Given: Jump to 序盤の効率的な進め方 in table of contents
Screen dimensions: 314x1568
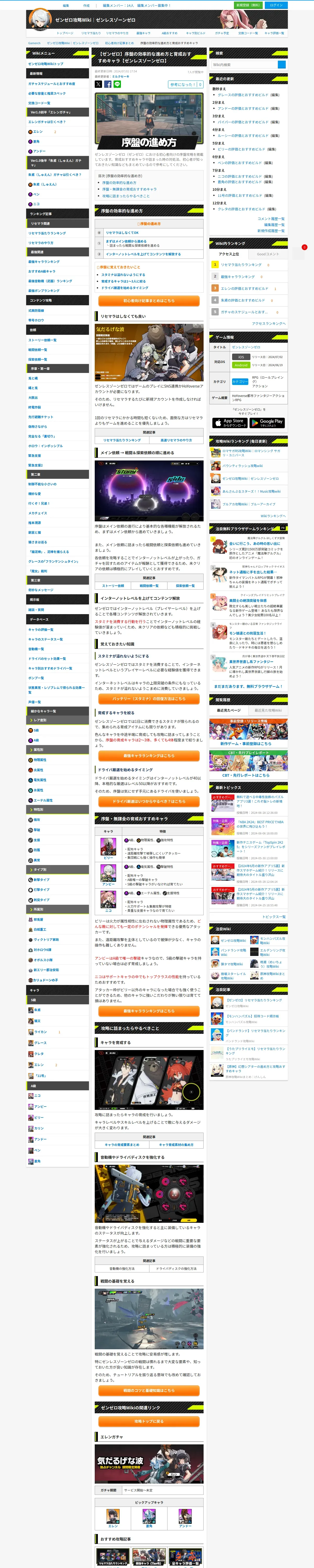Looking at the screenshot, I should 119,183.
